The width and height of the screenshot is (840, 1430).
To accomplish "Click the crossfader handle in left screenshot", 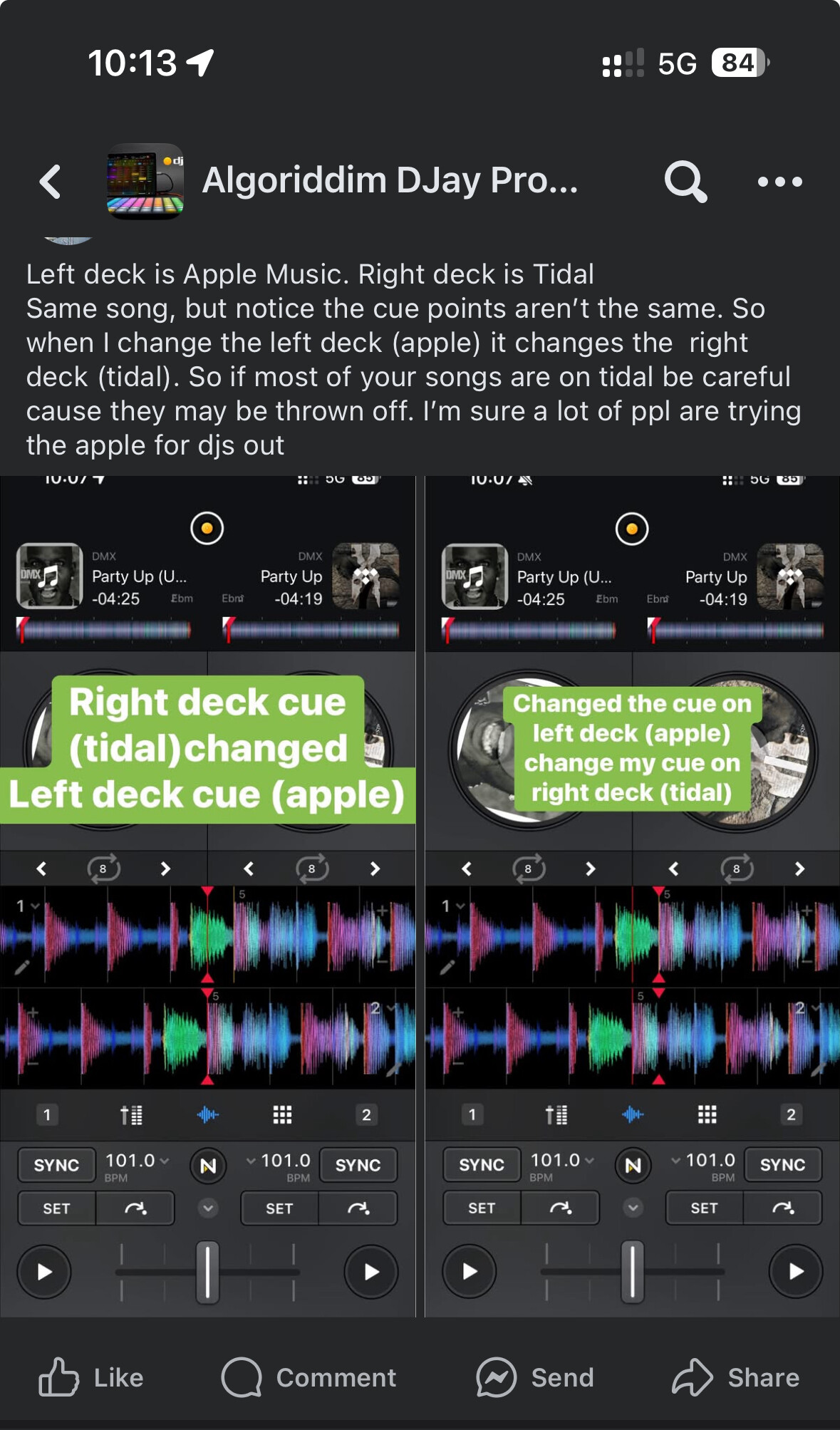I will [207, 1272].
